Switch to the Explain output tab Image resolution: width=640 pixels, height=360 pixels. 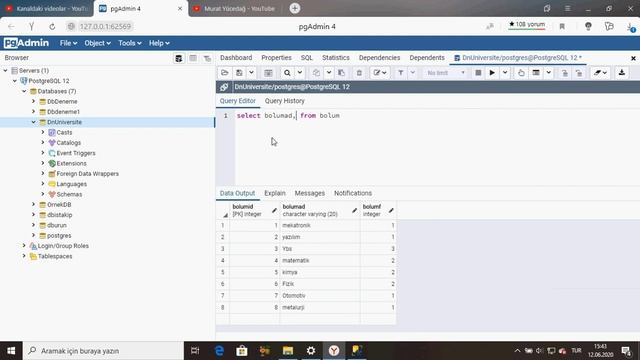(275, 193)
